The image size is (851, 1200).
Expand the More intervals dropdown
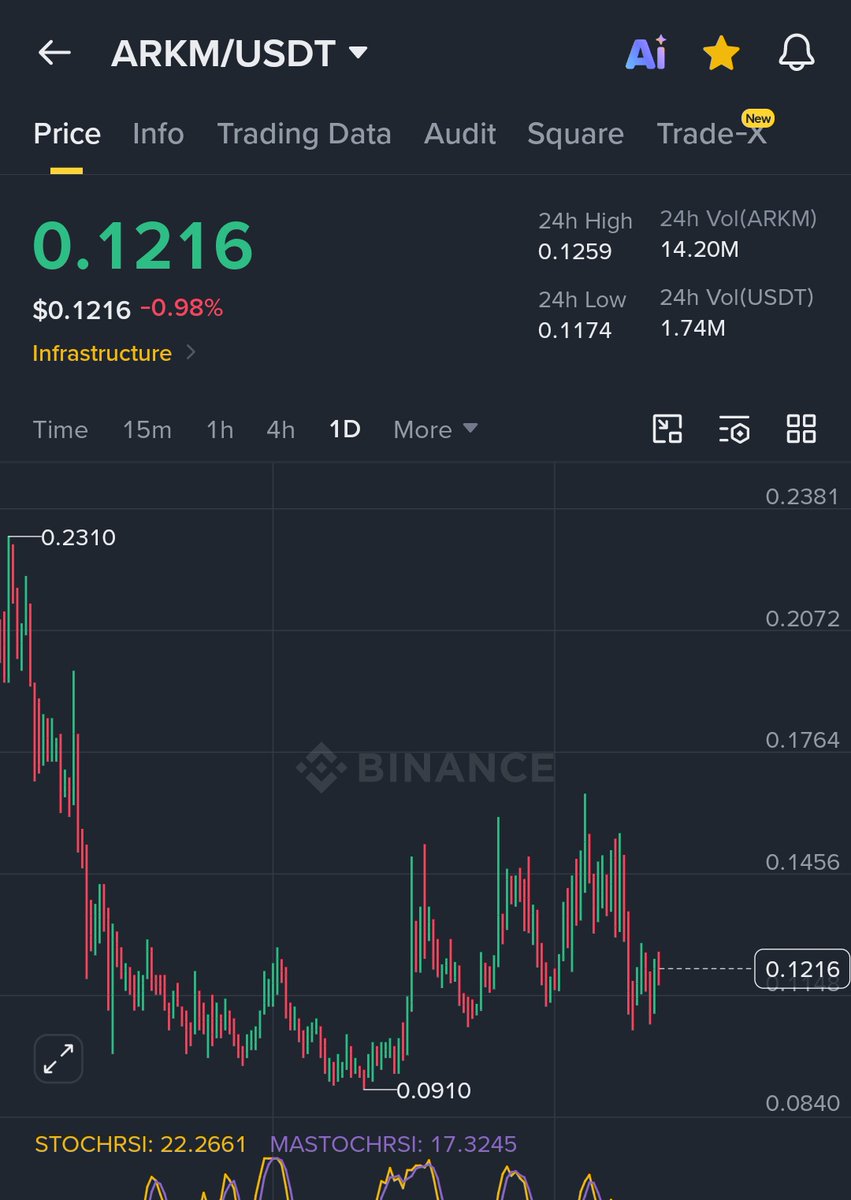(435, 430)
